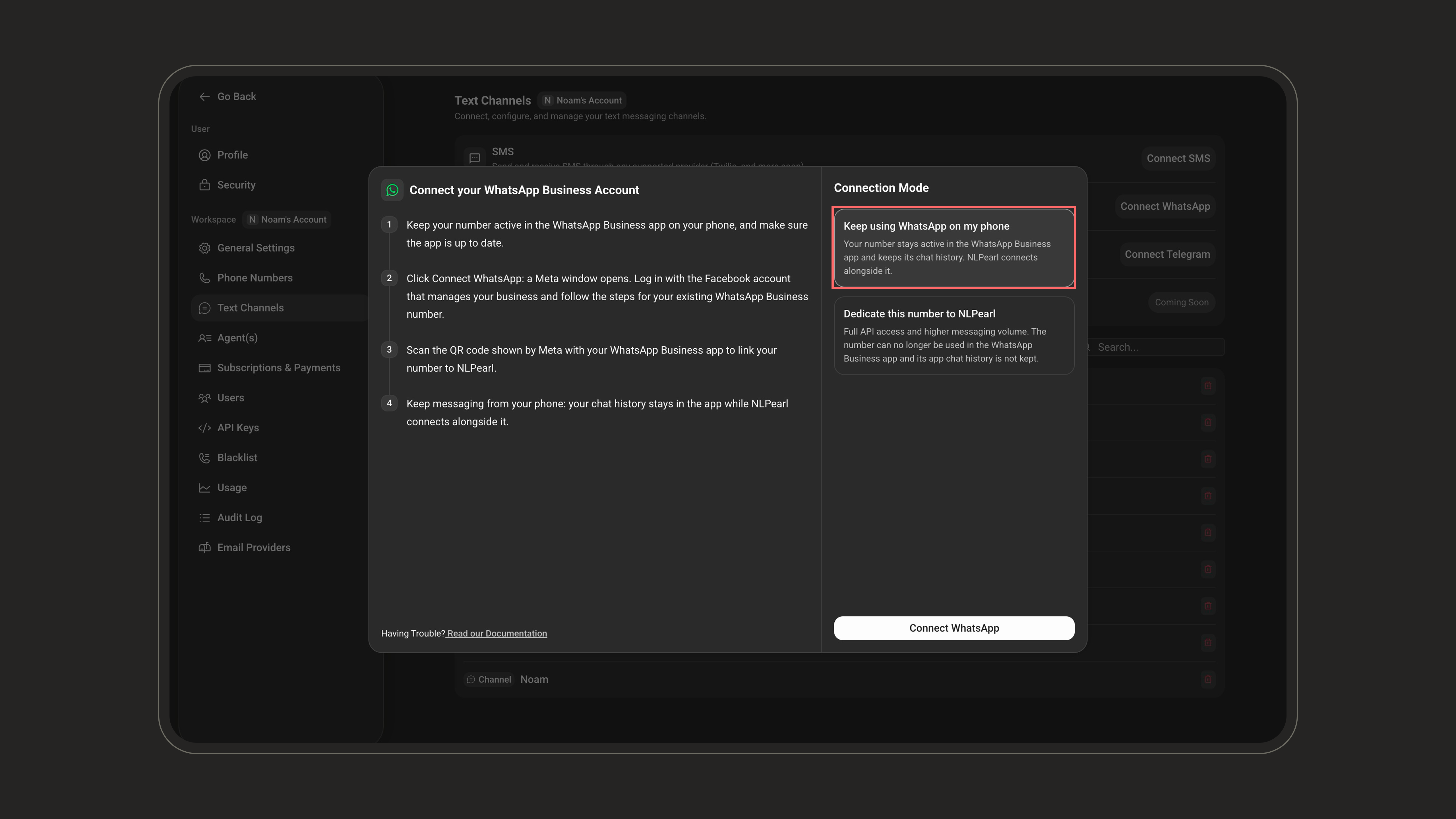
Task: Click the General Settings gear icon
Action: coord(204,248)
